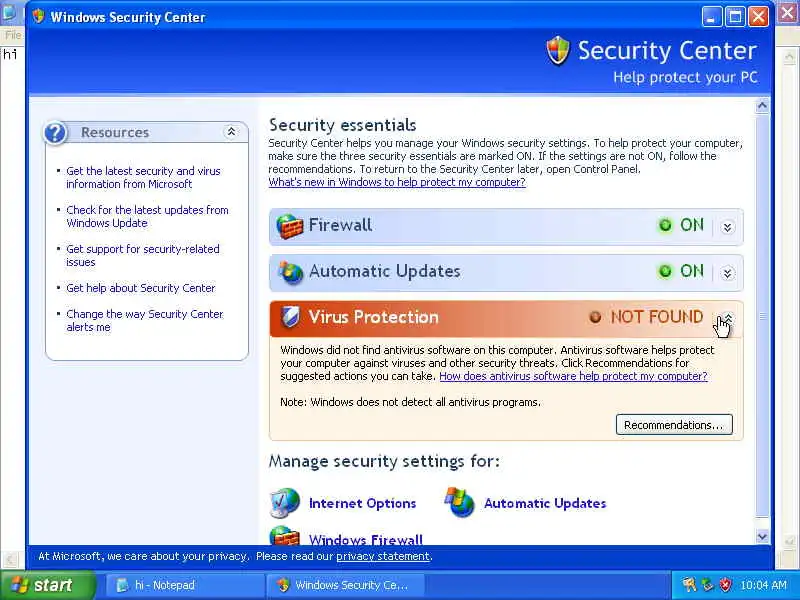Click the Virus Protection shield icon

point(290,317)
